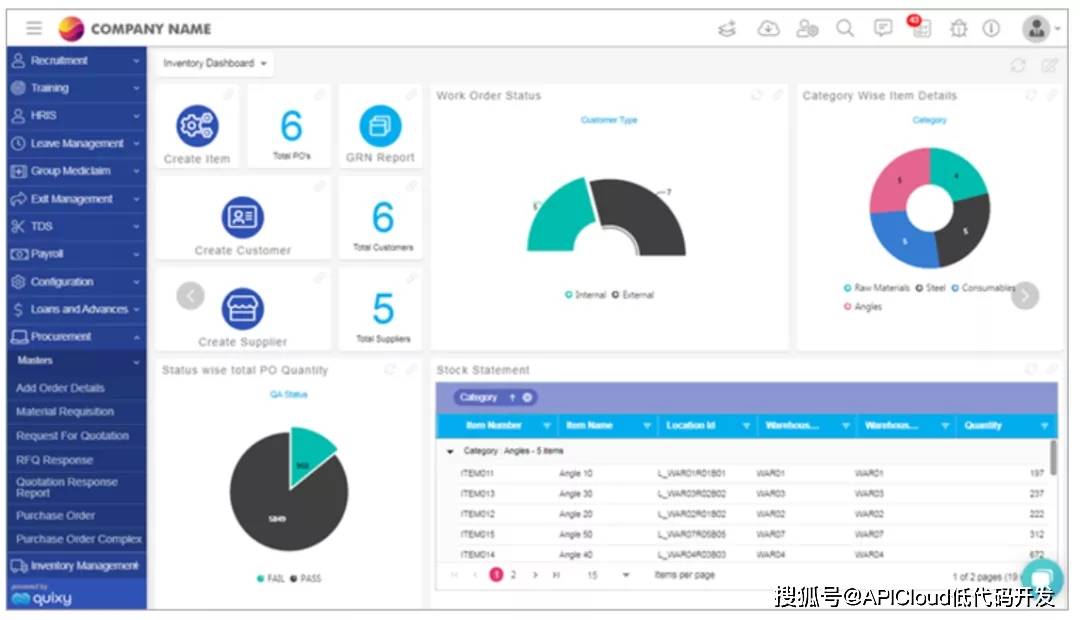Image resolution: width=1080 pixels, height=620 pixels.
Task: Click the next carousel arrow near Consumables legend
Action: [1025, 296]
